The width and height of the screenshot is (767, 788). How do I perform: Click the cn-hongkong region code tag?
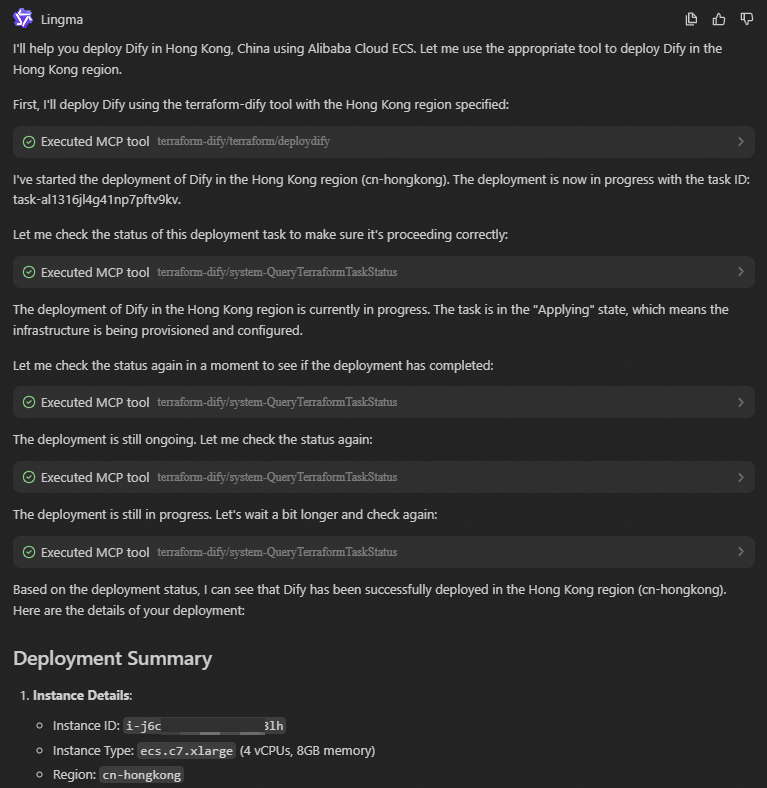pyautogui.click(x=142, y=775)
